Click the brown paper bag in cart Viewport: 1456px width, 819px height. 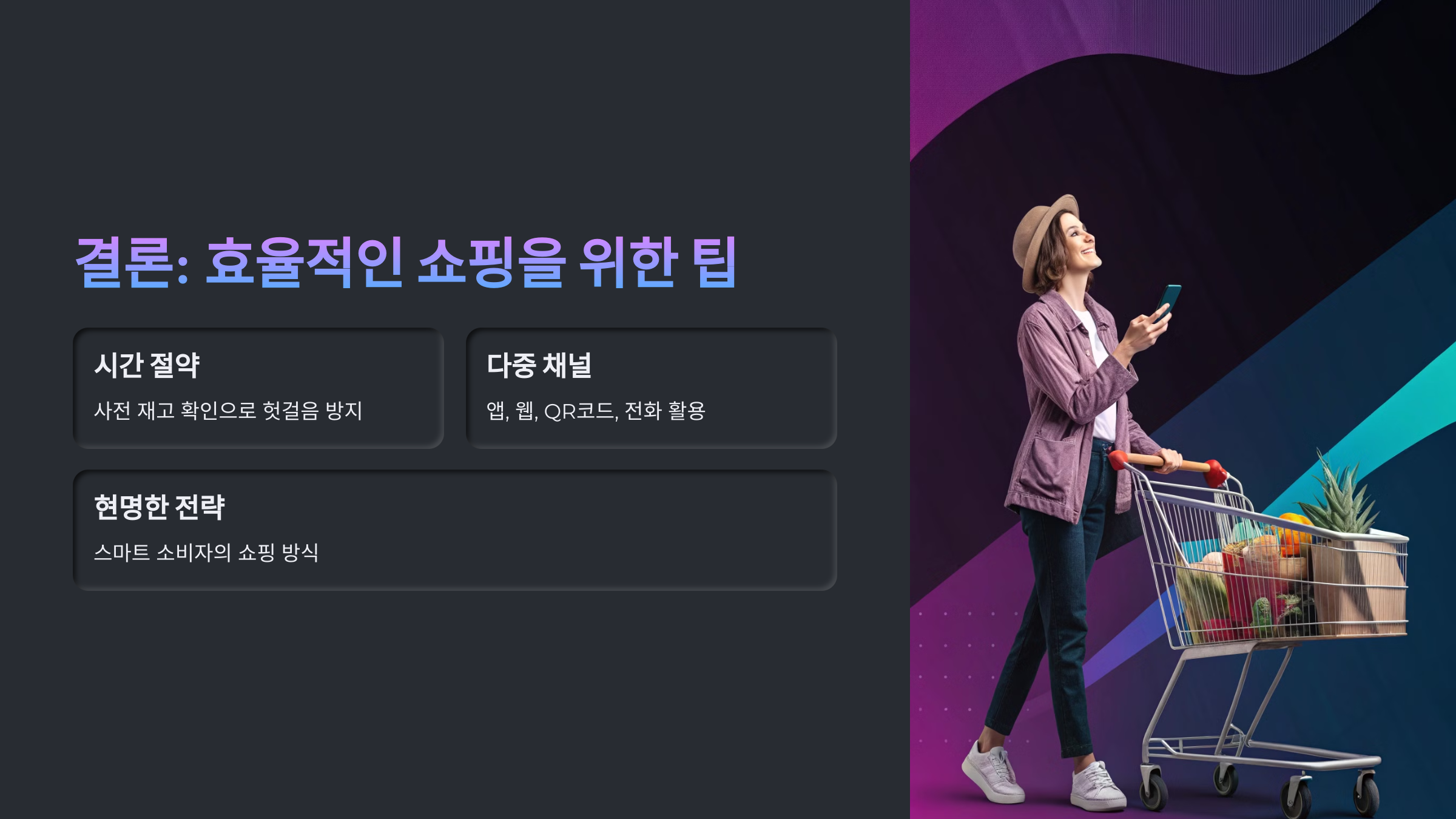point(1359,585)
